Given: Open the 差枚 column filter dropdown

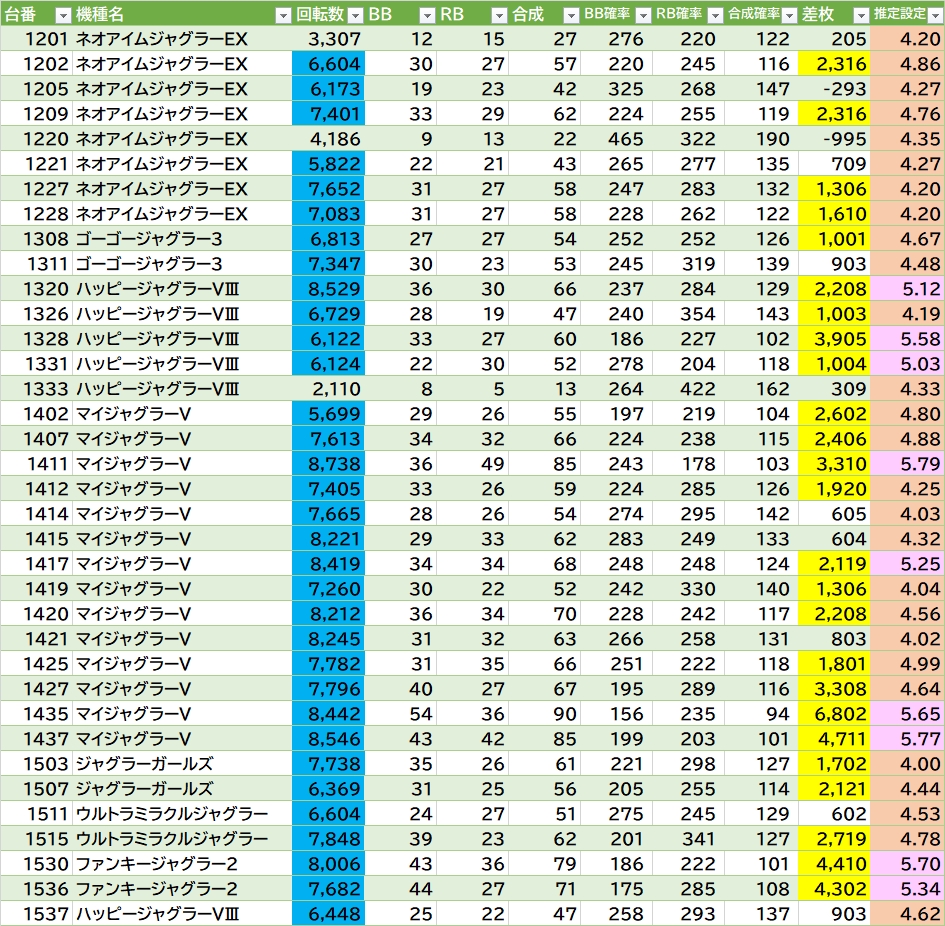Looking at the screenshot, I should tap(861, 16).
